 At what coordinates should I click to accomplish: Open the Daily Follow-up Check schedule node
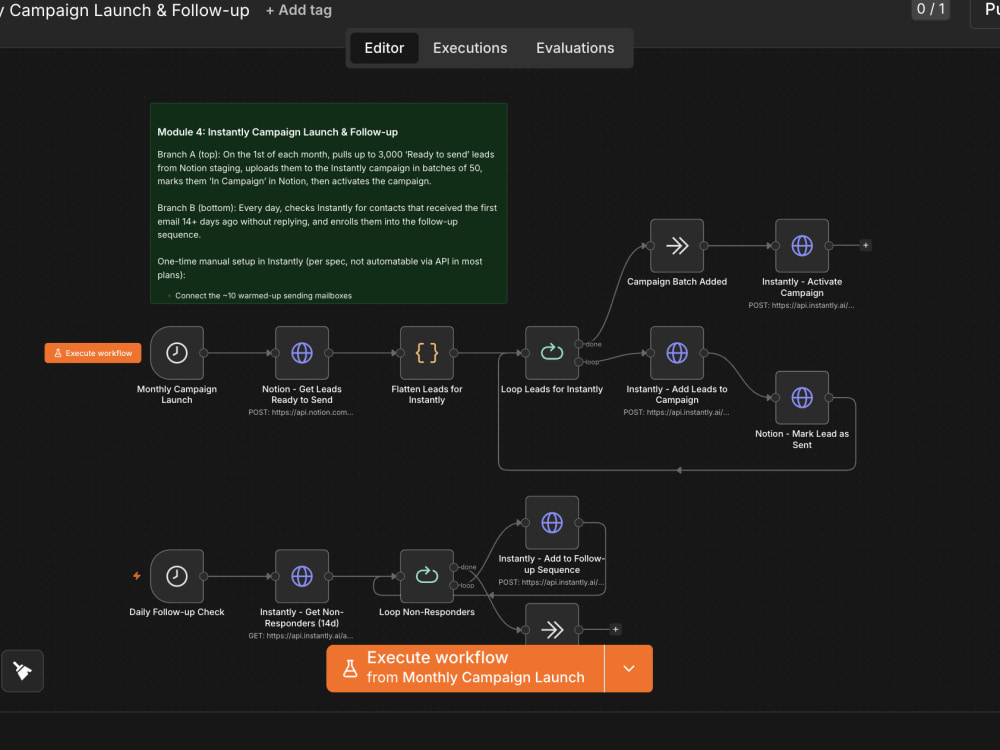pyautogui.click(x=177, y=576)
